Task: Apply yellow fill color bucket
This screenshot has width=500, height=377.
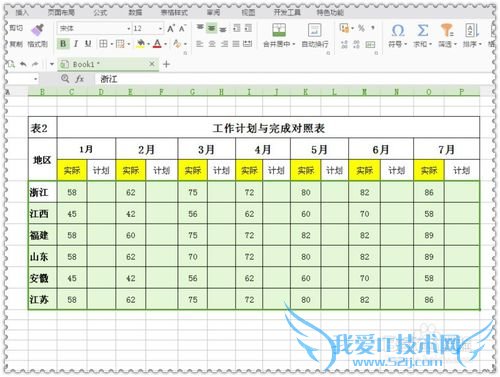Action: pos(141,44)
